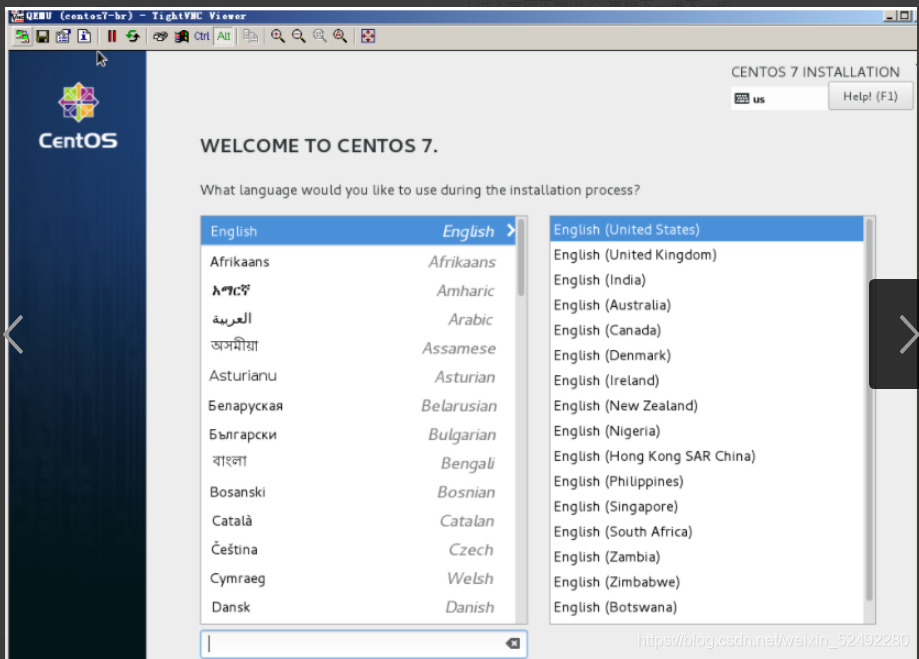Choose English (South Africa) locale
The height and width of the screenshot is (659, 919).
(706, 532)
